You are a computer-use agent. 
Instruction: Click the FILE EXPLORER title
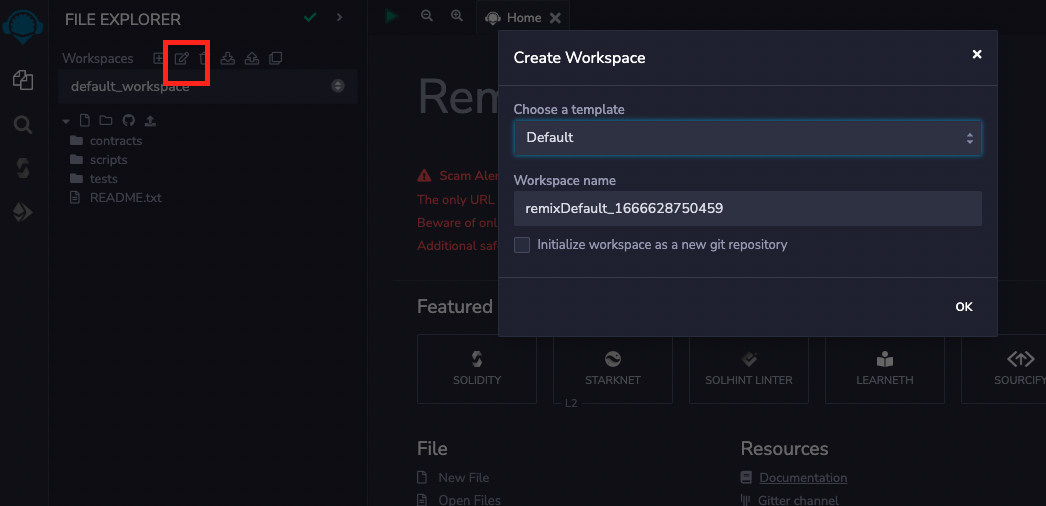[123, 20]
